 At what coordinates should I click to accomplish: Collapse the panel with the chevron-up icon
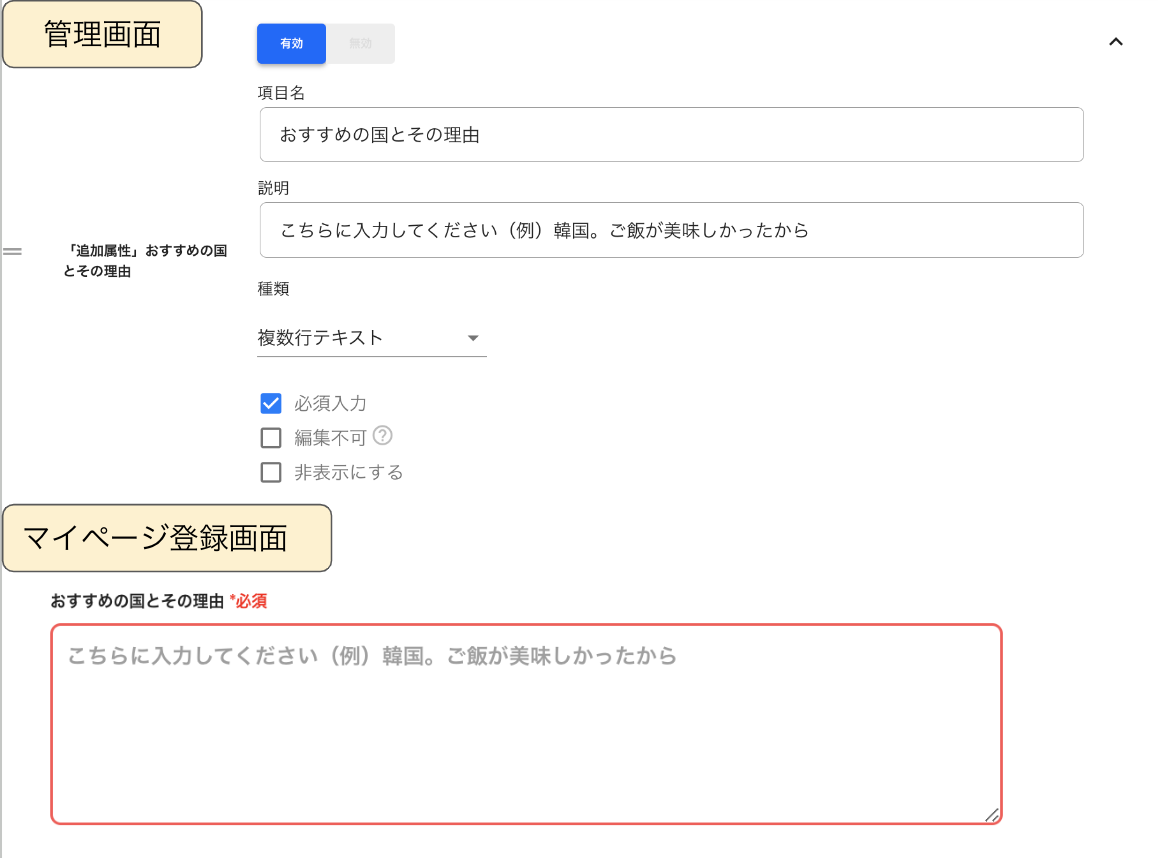click(1115, 42)
